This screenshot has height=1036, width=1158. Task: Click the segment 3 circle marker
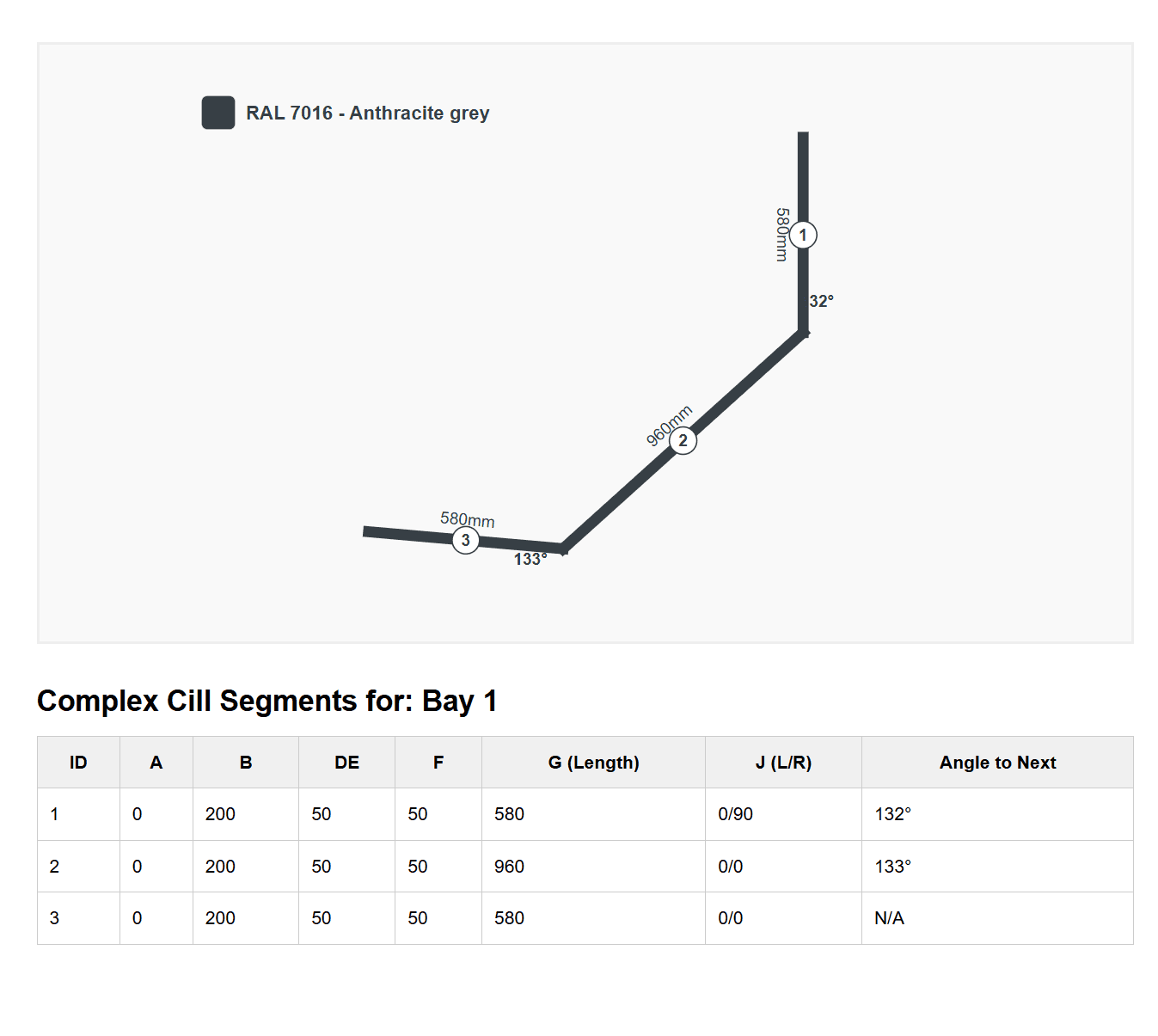click(x=466, y=541)
